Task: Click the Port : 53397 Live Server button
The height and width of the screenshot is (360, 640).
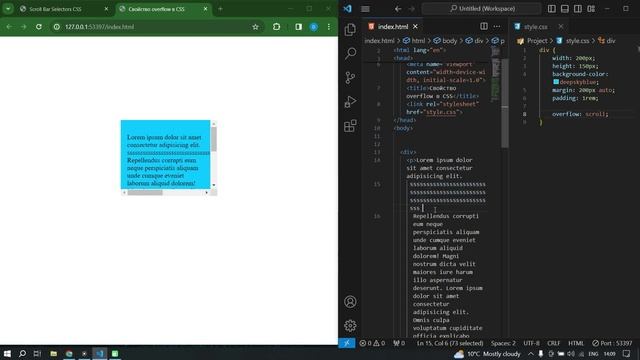Action: (x=612, y=343)
